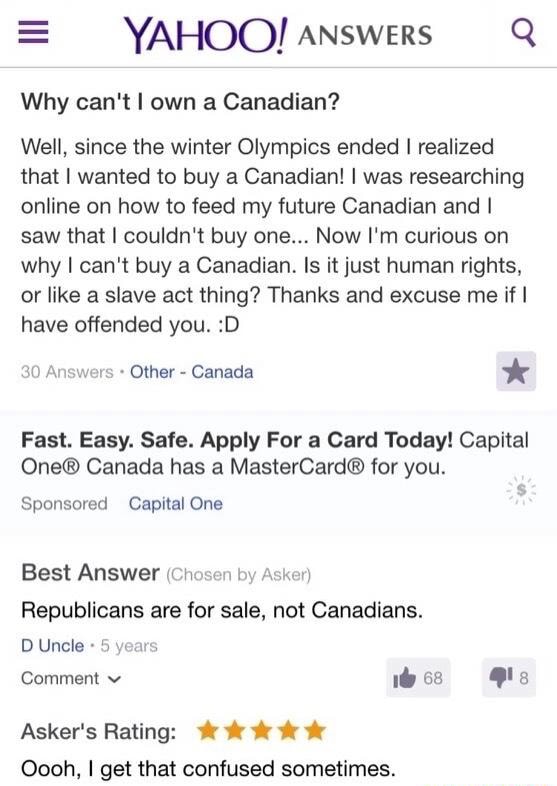Open the Capital One sponsor link

175,503
